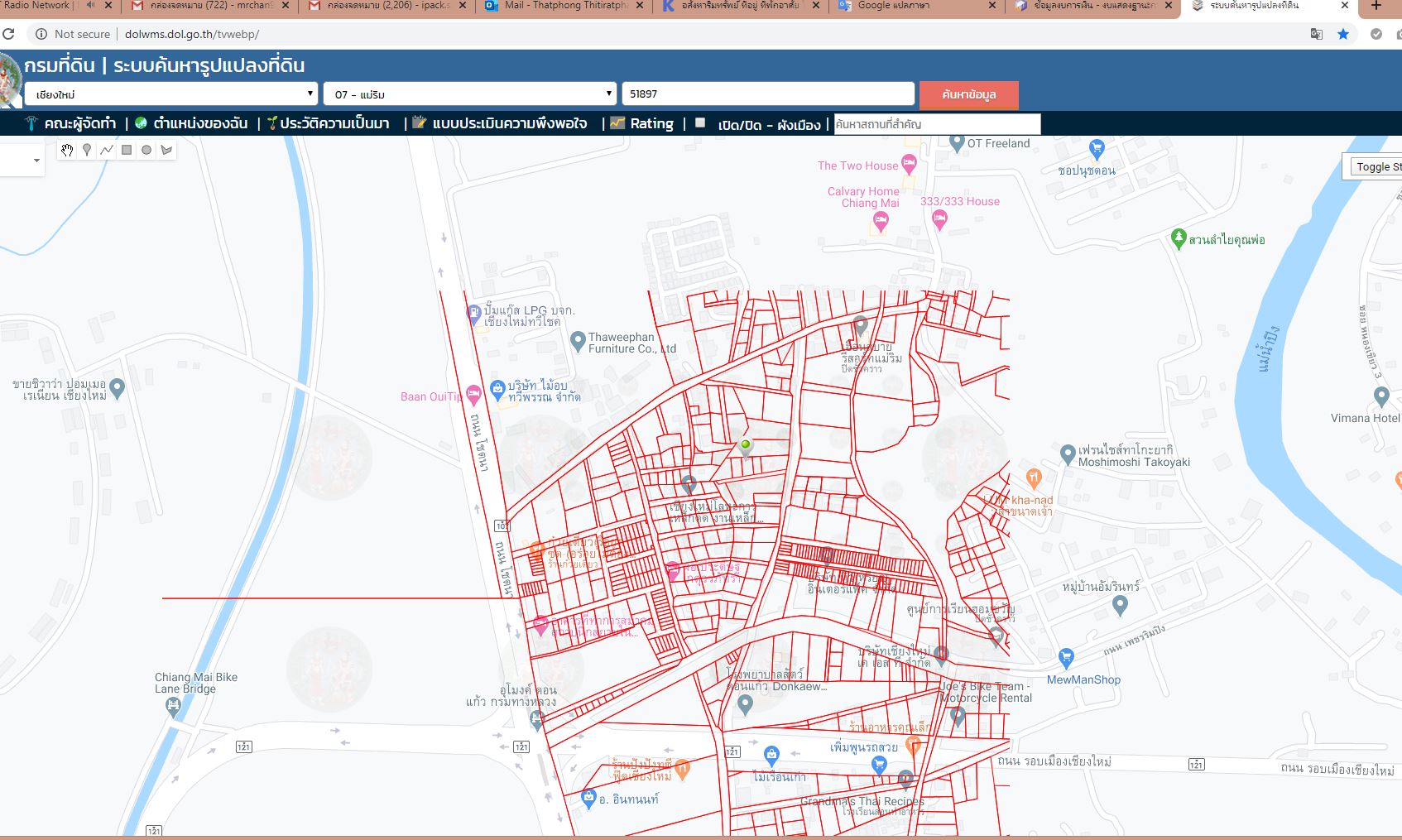Select the rectangle drawing tool
Image resolution: width=1402 pixels, height=840 pixels.
click(x=127, y=150)
